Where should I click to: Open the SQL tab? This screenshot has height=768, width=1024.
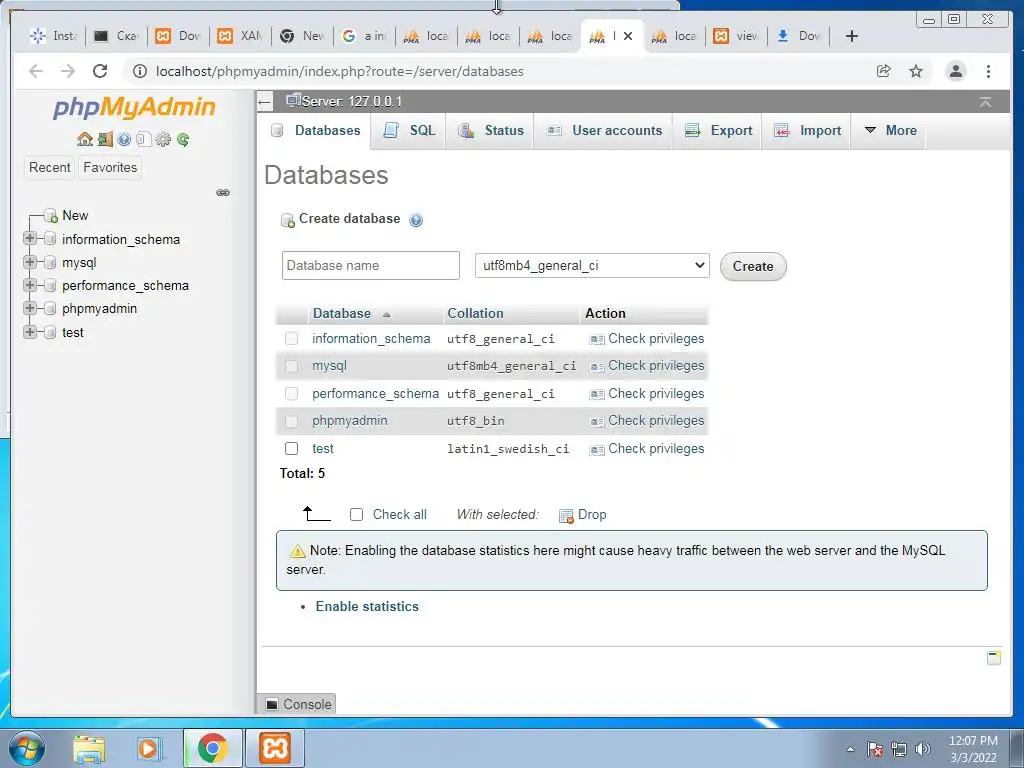tap(409, 131)
